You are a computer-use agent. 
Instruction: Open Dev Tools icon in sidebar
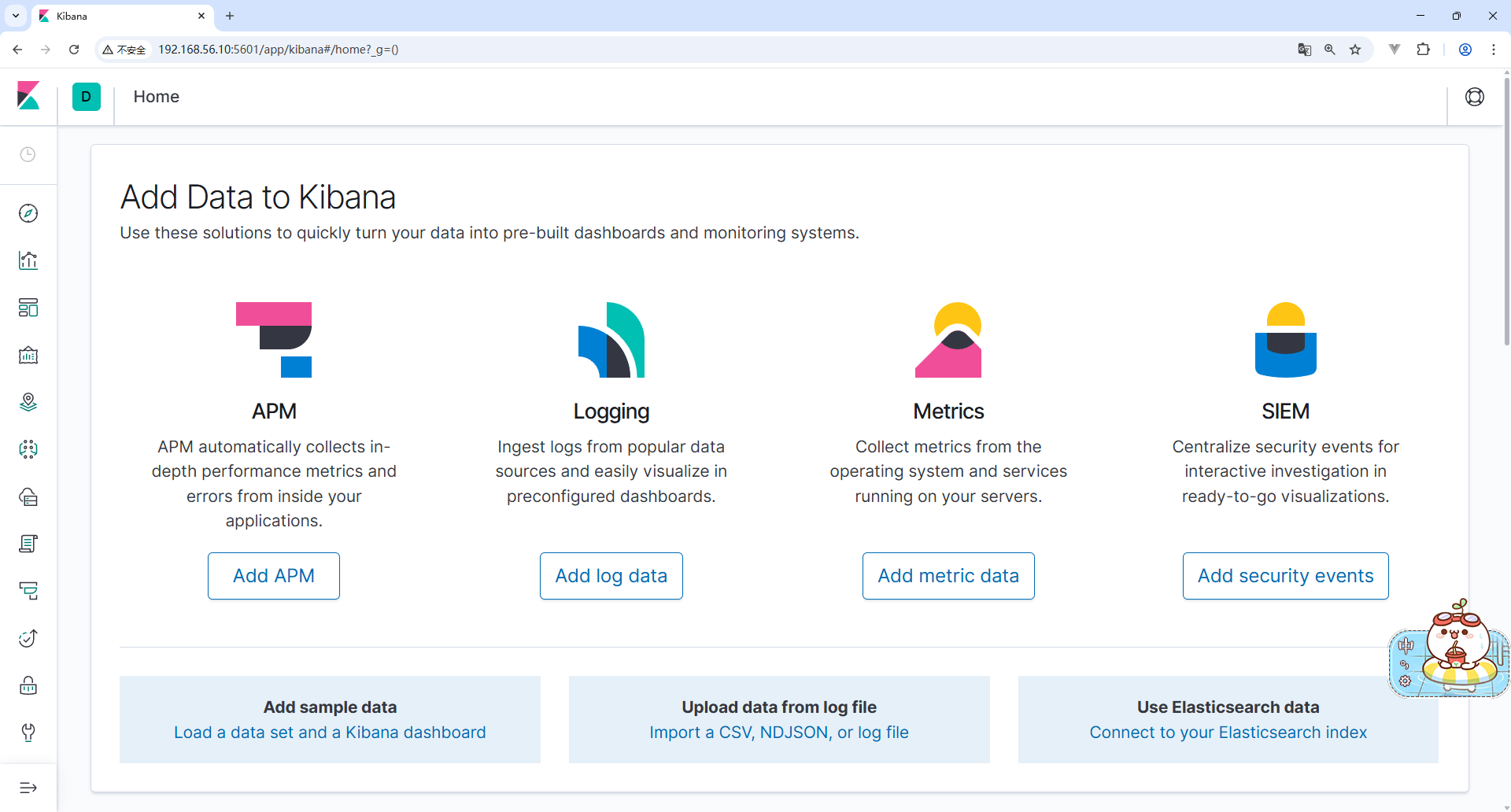pyautogui.click(x=28, y=733)
